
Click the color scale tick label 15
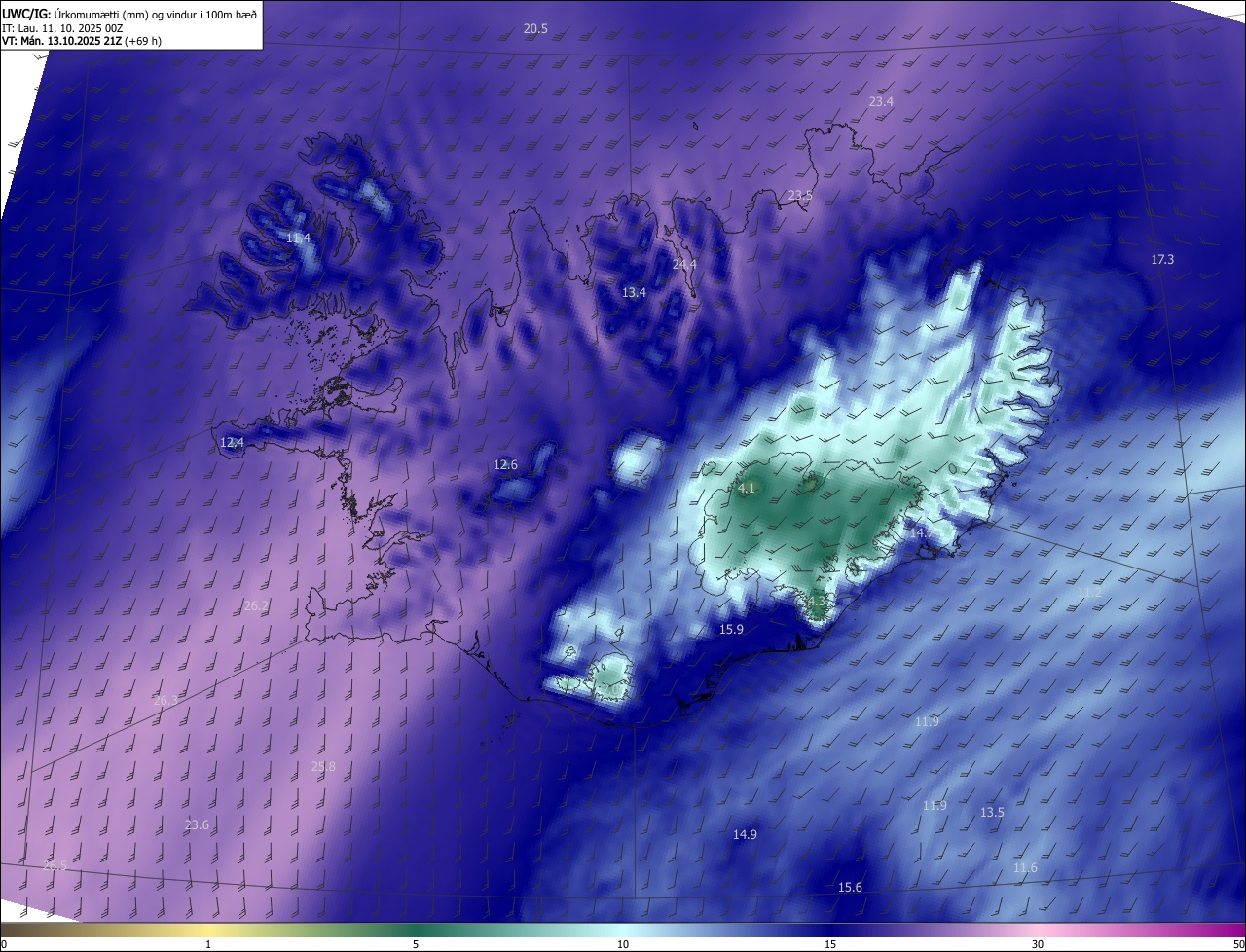(x=830, y=944)
